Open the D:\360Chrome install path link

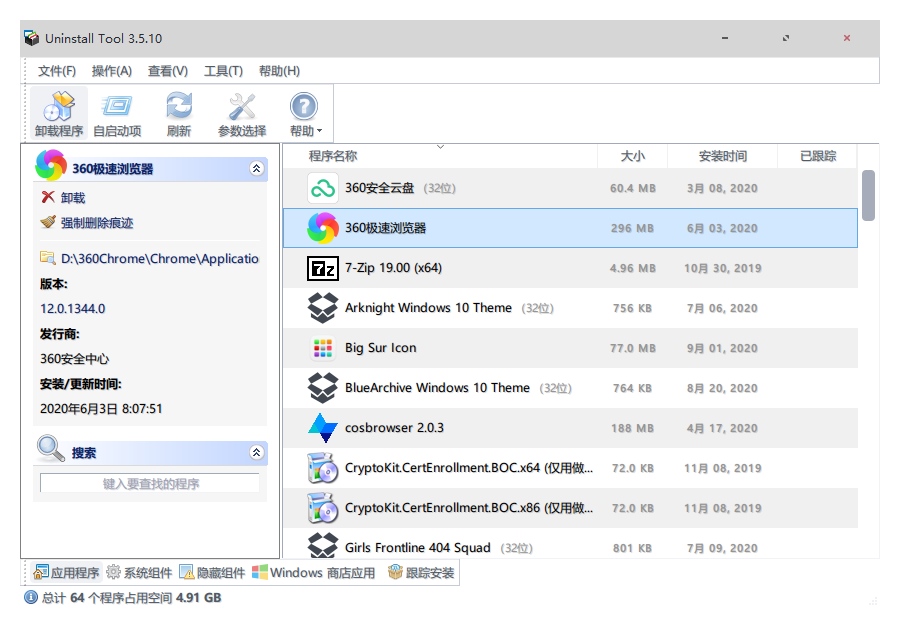159,258
